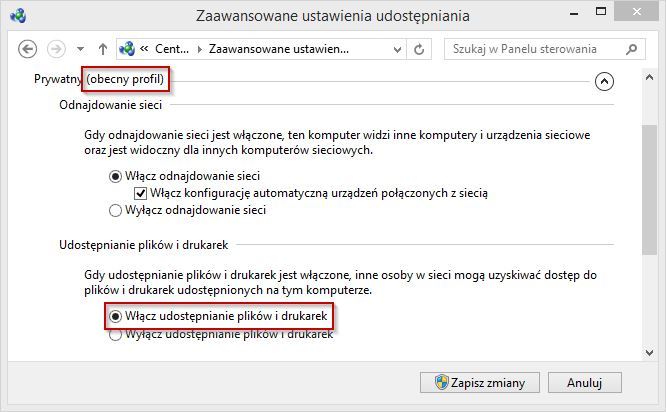Click the 'Prywatny (obecny profil)' heading
The height and width of the screenshot is (412, 666).
click(99, 79)
